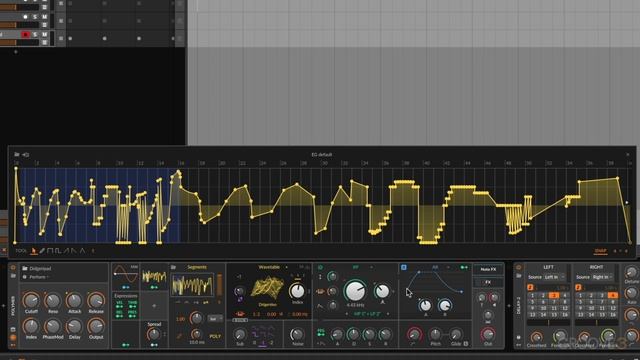Close the curve editor panel

coord(628,155)
